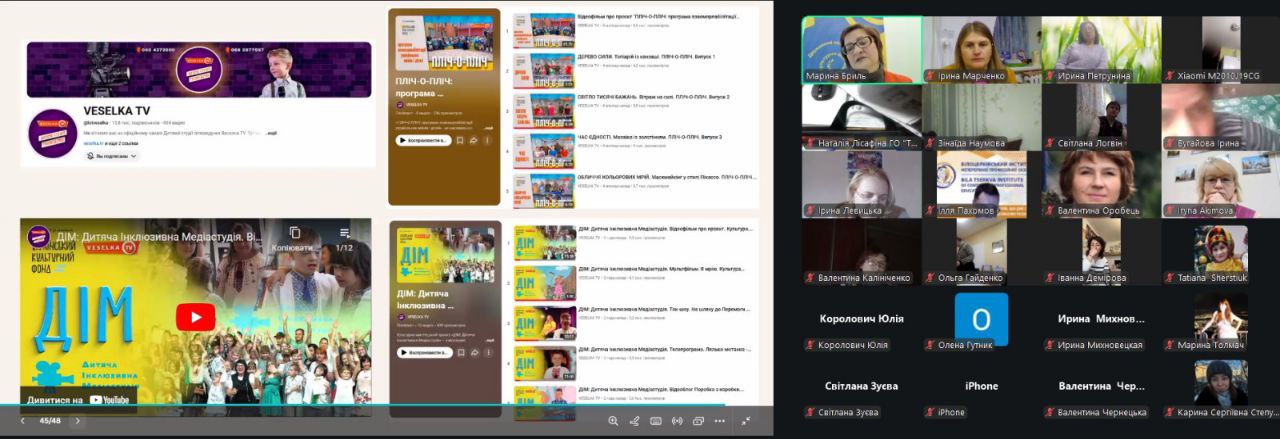
Task: Open the captions icon in slide toolbar
Action: 656,421
